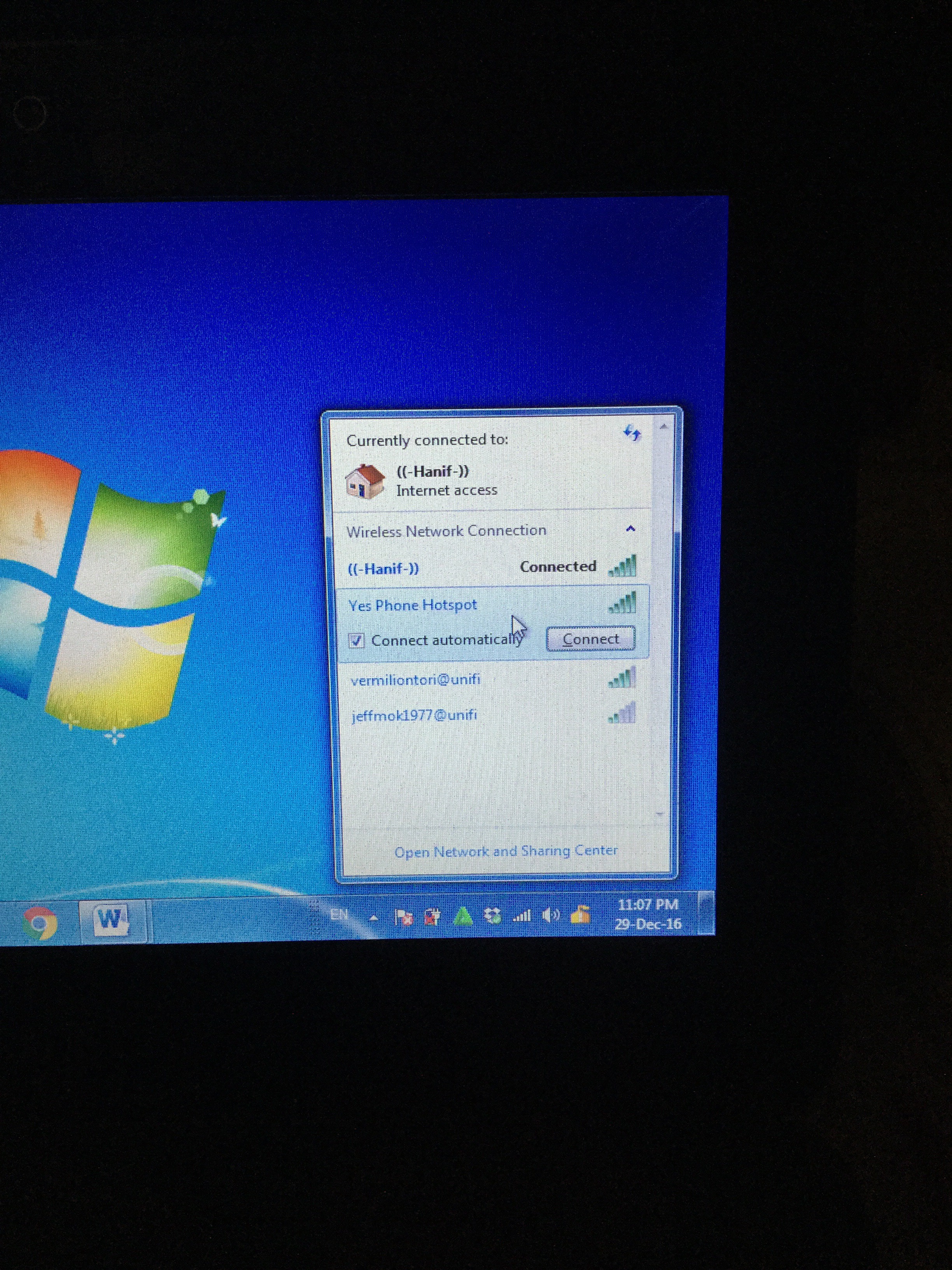Uncheck Connect automatically for Yes Phone Hotspot

(357, 641)
